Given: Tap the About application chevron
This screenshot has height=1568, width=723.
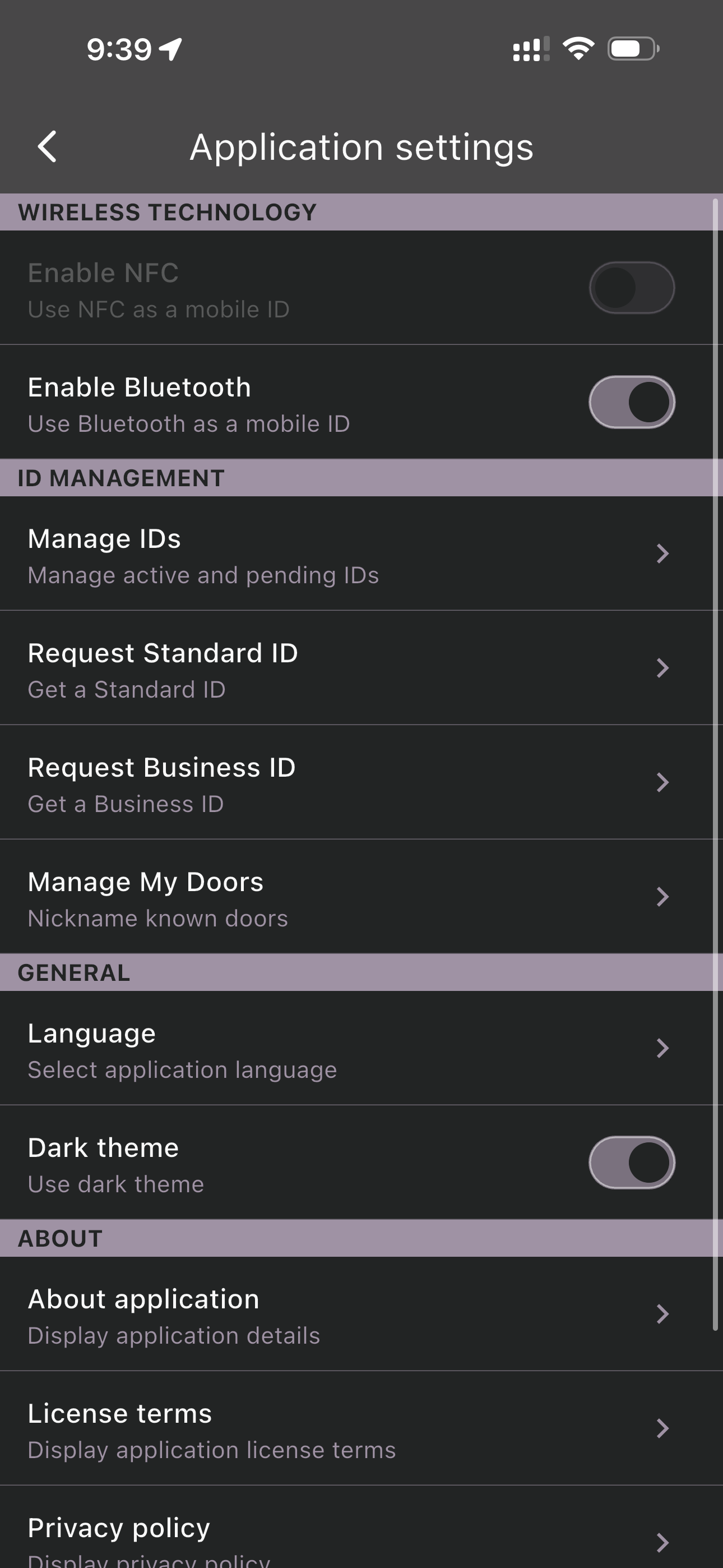Looking at the screenshot, I should [x=662, y=1314].
